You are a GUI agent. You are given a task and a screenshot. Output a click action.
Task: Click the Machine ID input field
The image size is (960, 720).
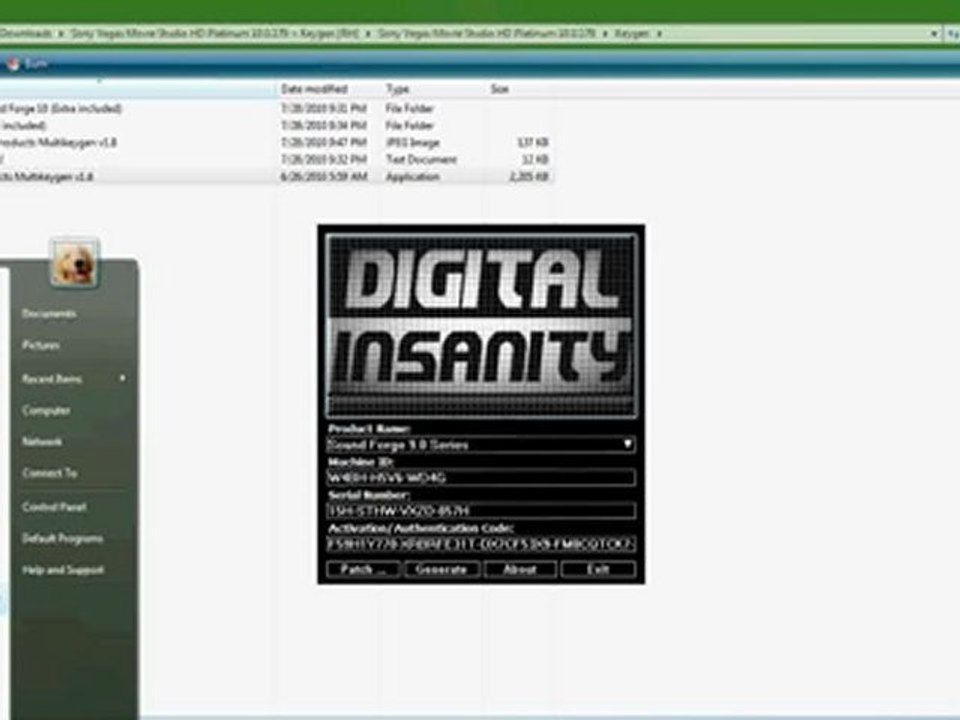(x=481, y=478)
